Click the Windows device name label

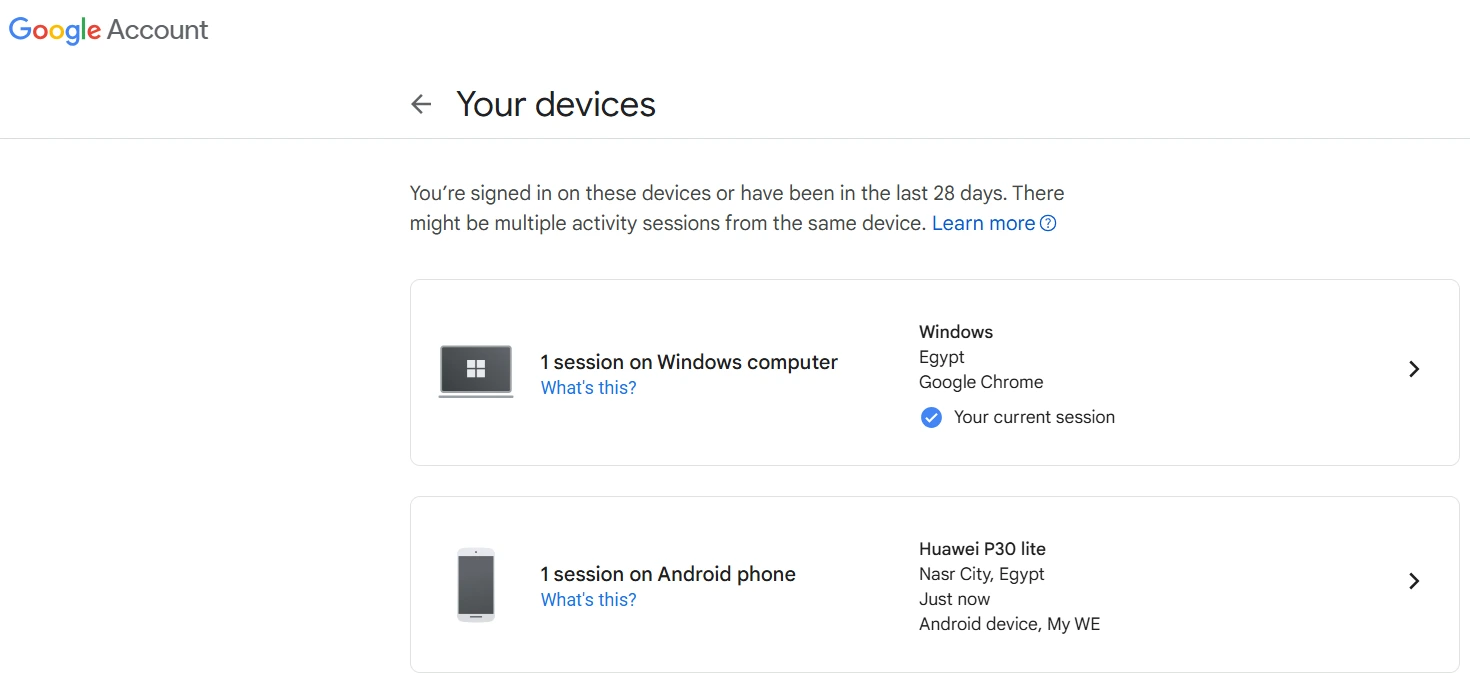tap(956, 332)
